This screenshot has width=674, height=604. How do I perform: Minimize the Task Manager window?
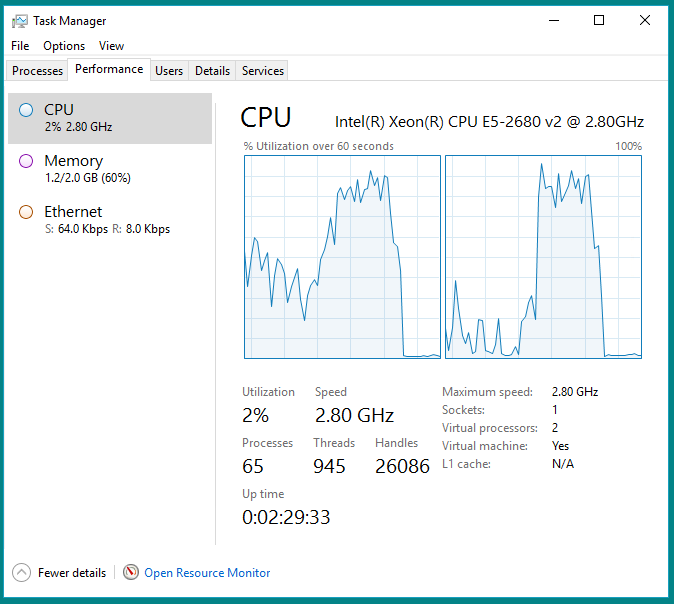click(554, 20)
